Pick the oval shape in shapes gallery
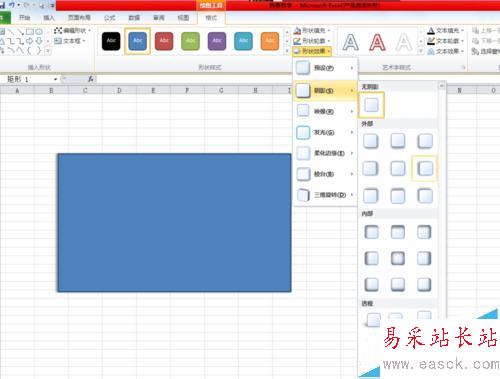This screenshot has width=500, height=379. (39, 32)
